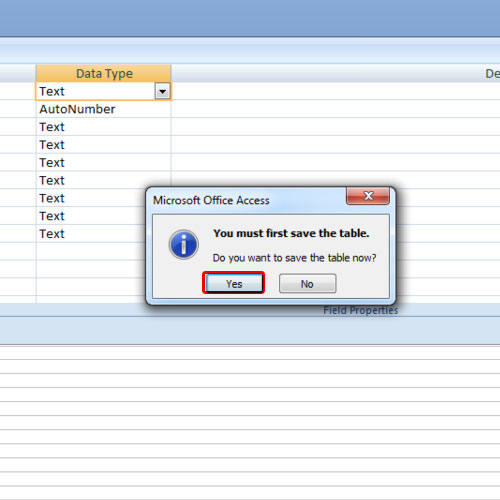Click the blue information icon in dialog
The height and width of the screenshot is (500, 500).
[184, 245]
